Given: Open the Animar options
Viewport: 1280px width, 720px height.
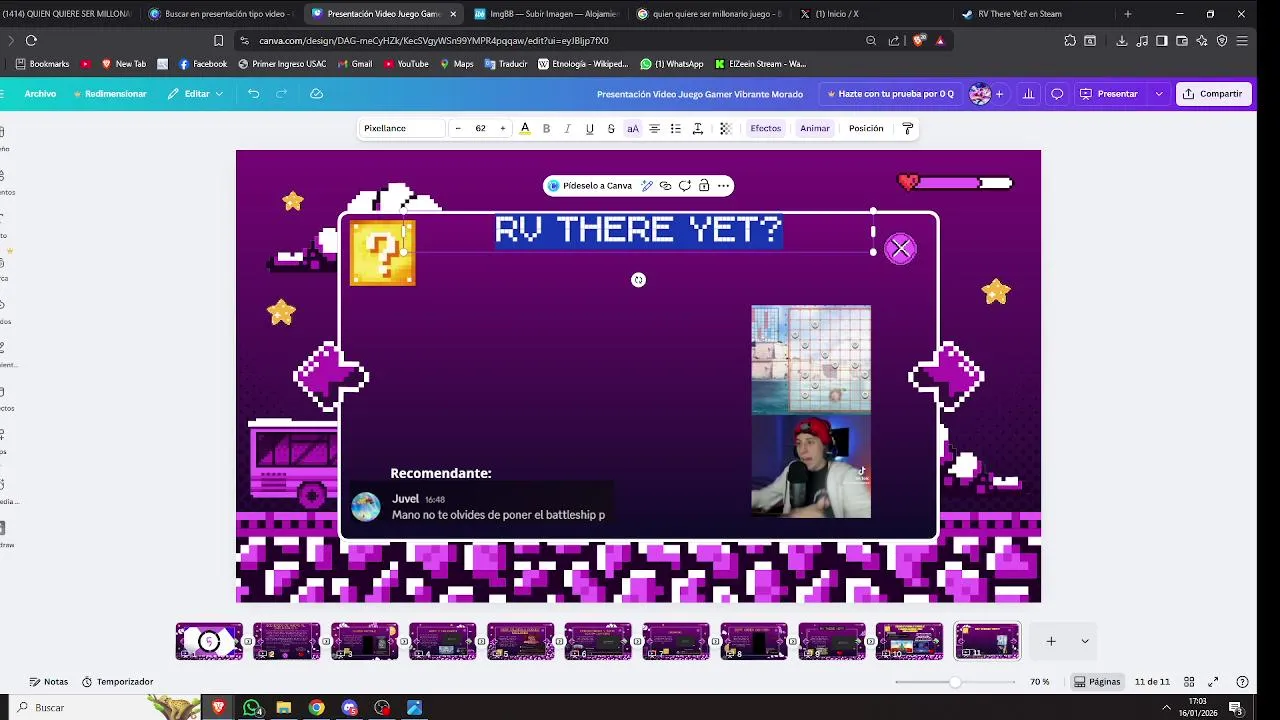Looking at the screenshot, I should point(815,128).
